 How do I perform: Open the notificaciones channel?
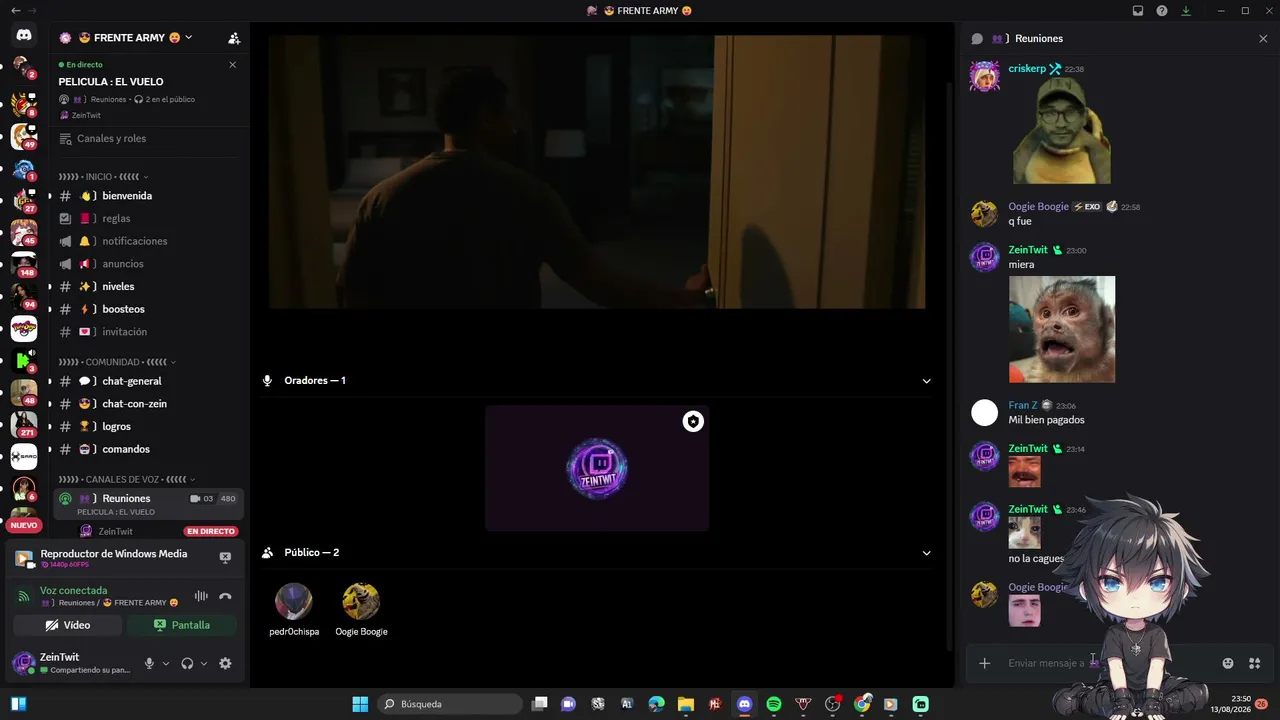pyautogui.click(x=149, y=241)
